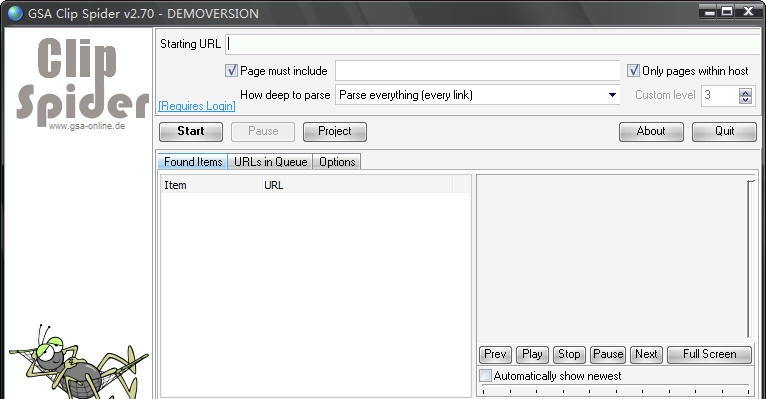The image size is (766, 399).
Task: Click Prev in the preview player
Action: [x=495, y=355]
